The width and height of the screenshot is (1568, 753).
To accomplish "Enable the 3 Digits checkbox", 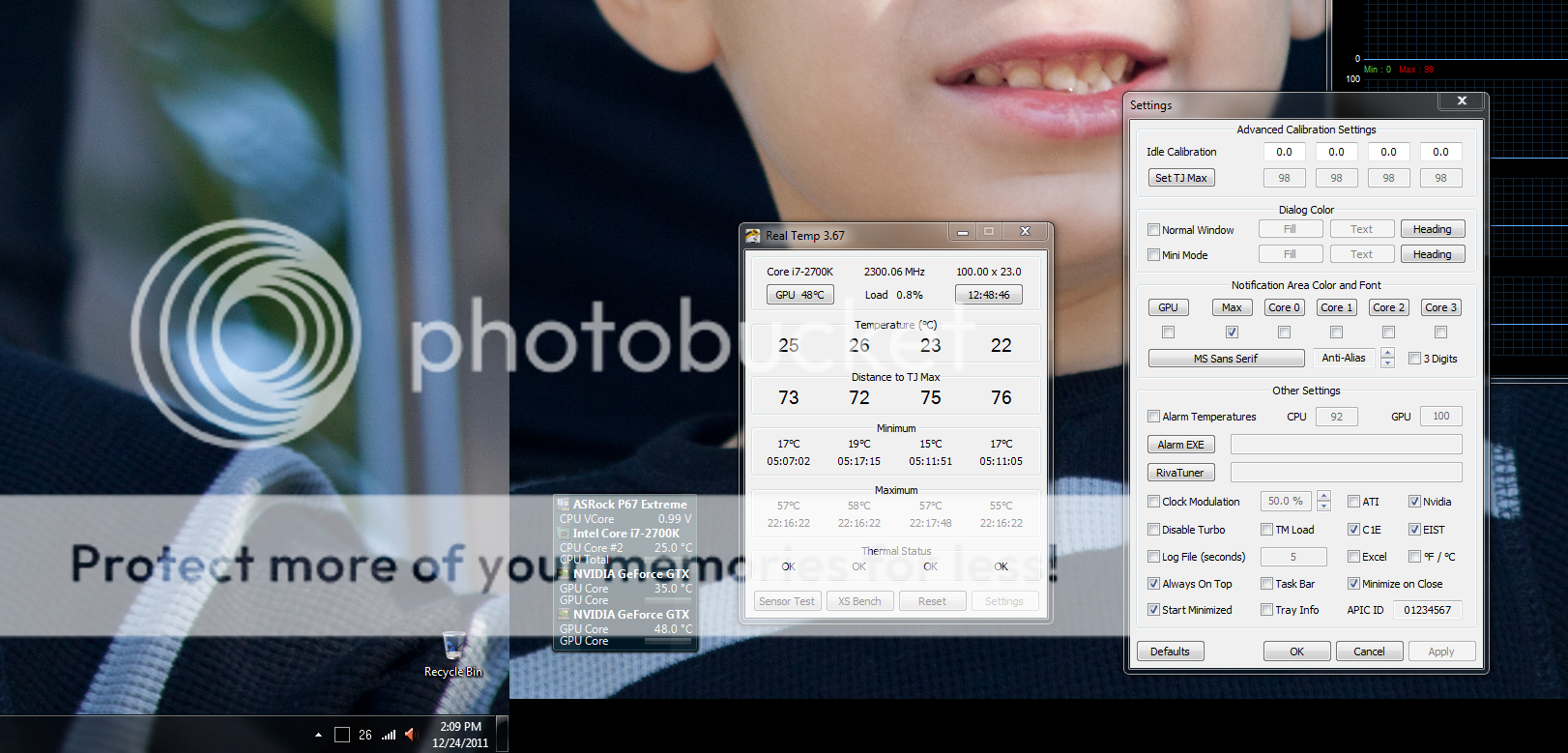I will pyautogui.click(x=1414, y=359).
